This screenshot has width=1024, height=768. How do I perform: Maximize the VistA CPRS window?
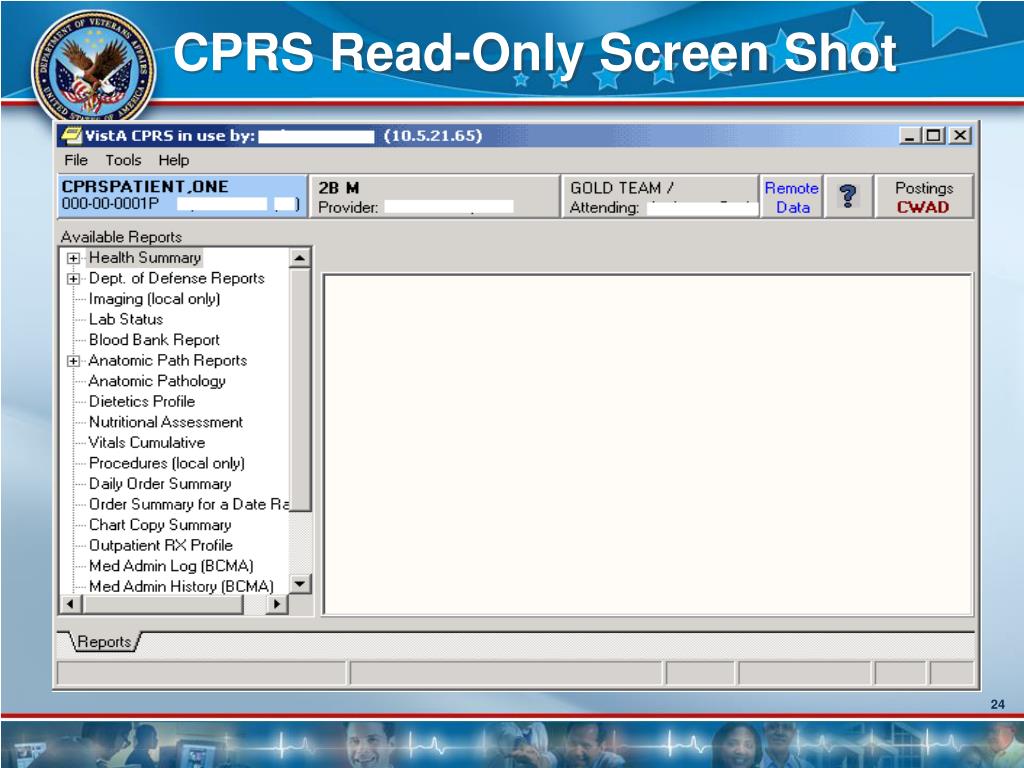(x=935, y=135)
